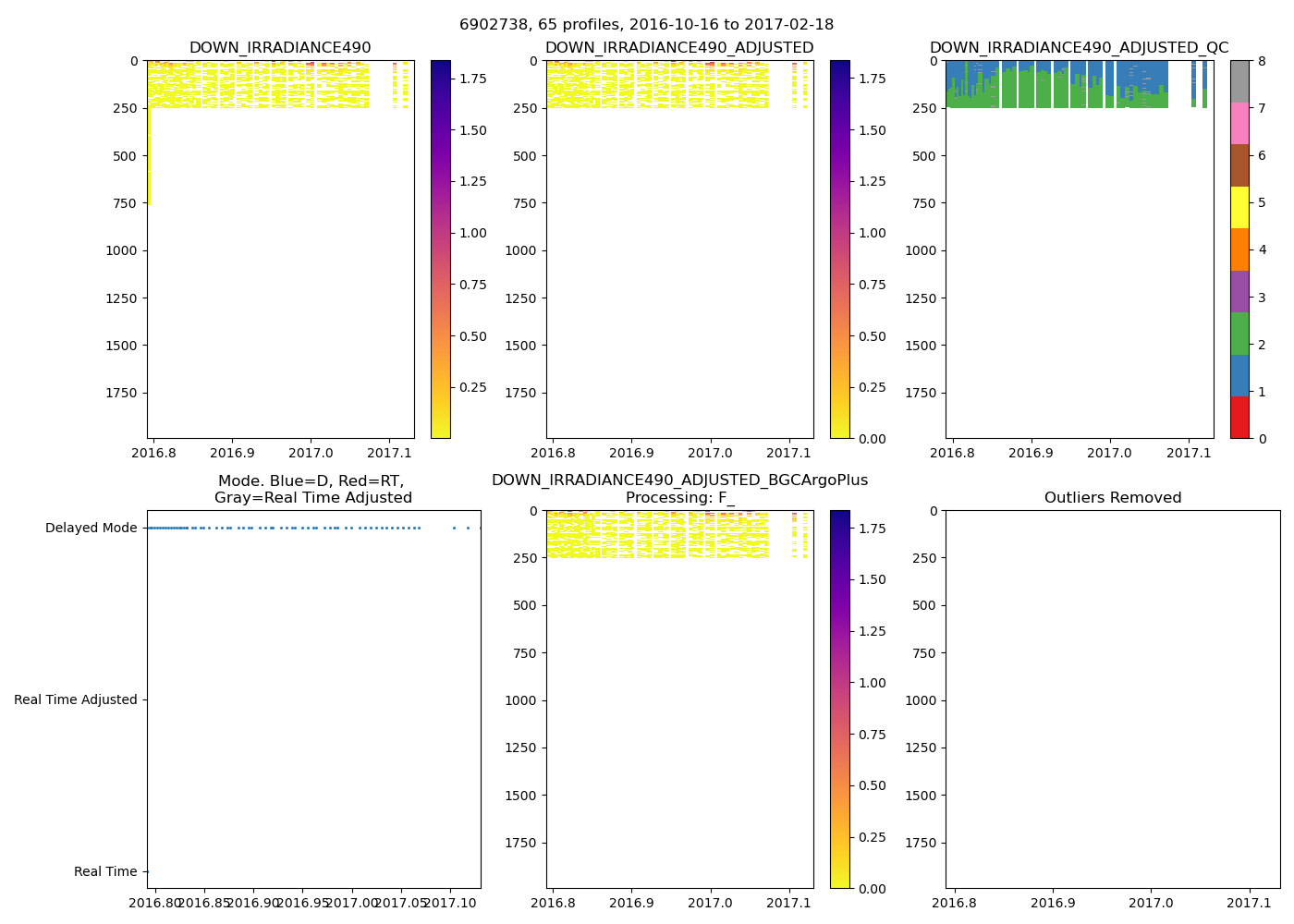Click the purple QC flag 3 colorbar segment
Screen dimensions: 1294x924
click(1239, 291)
